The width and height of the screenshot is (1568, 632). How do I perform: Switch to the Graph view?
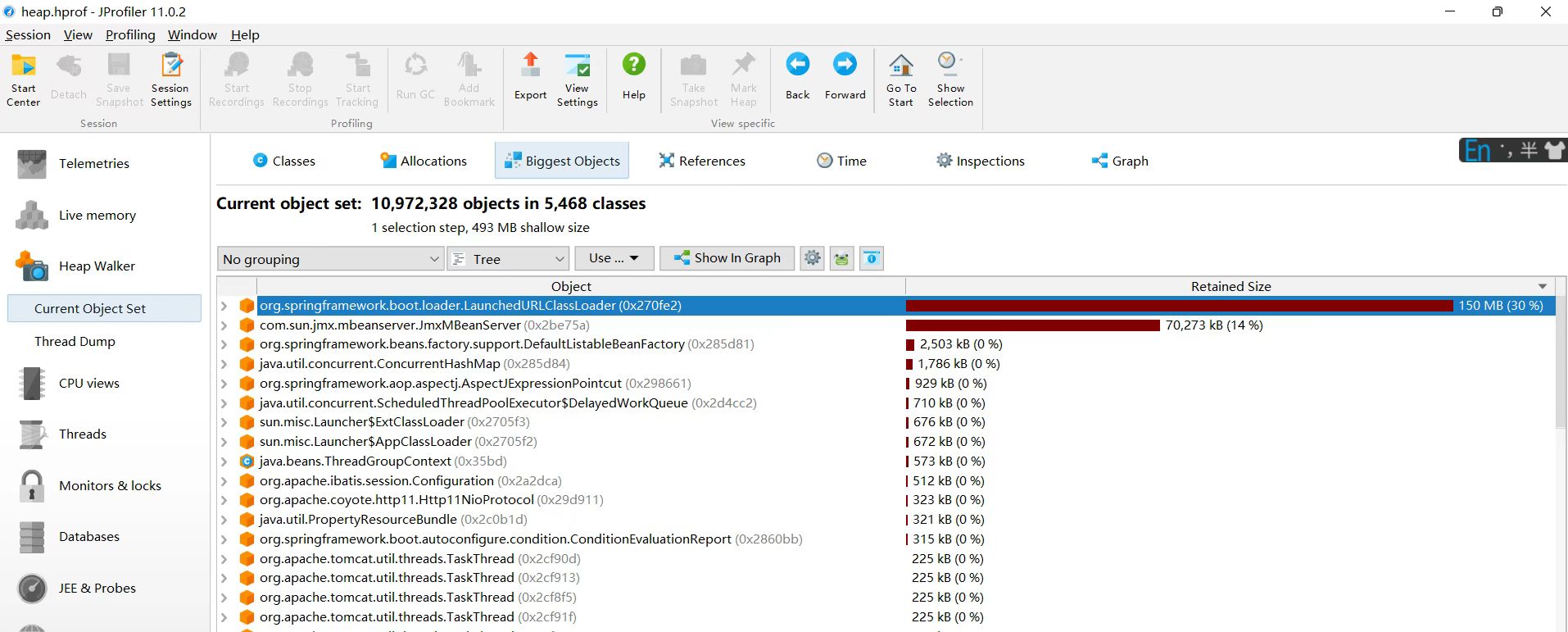(x=1120, y=161)
